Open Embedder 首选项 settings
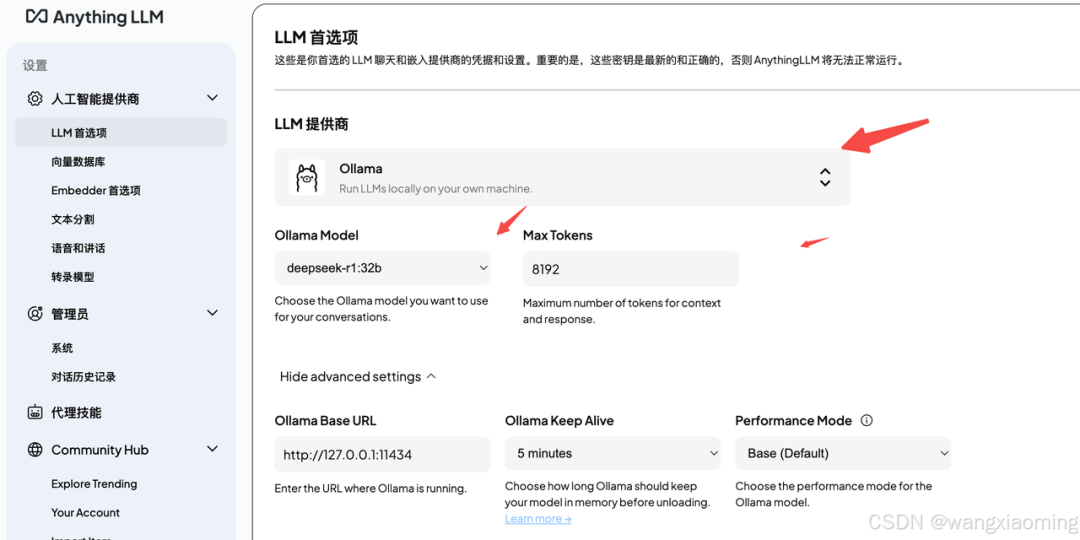Viewport: 1080px width, 540px height. (x=96, y=191)
